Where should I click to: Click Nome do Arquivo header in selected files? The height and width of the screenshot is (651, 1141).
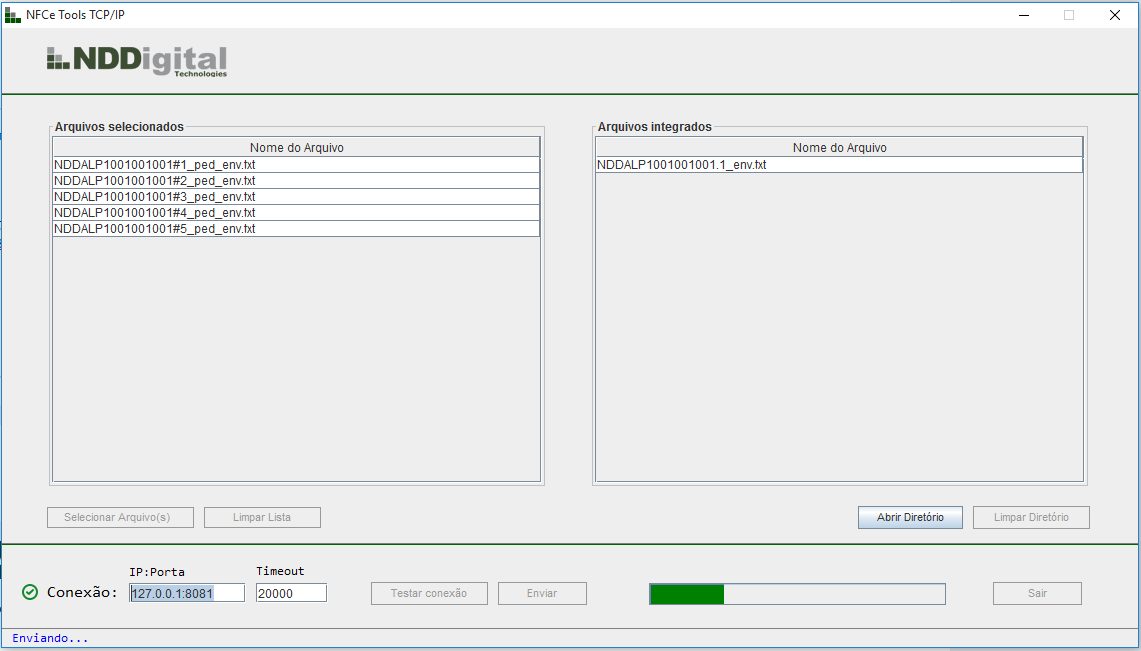pyautogui.click(x=296, y=148)
